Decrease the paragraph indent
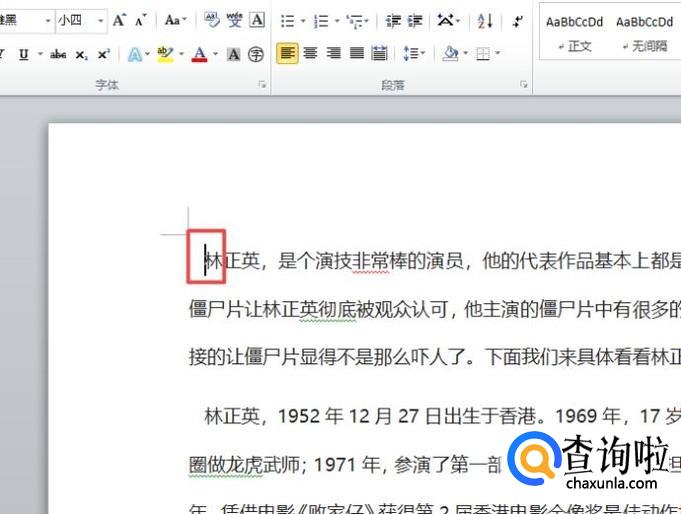681x514 pixels. click(x=393, y=21)
